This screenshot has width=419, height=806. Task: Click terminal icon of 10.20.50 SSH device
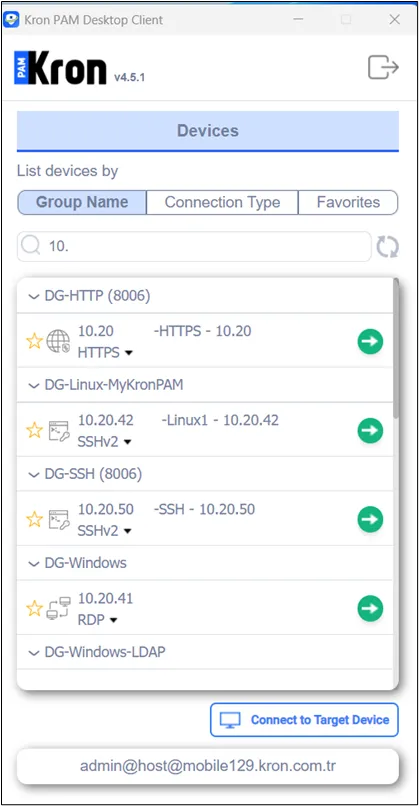click(59, 520)
